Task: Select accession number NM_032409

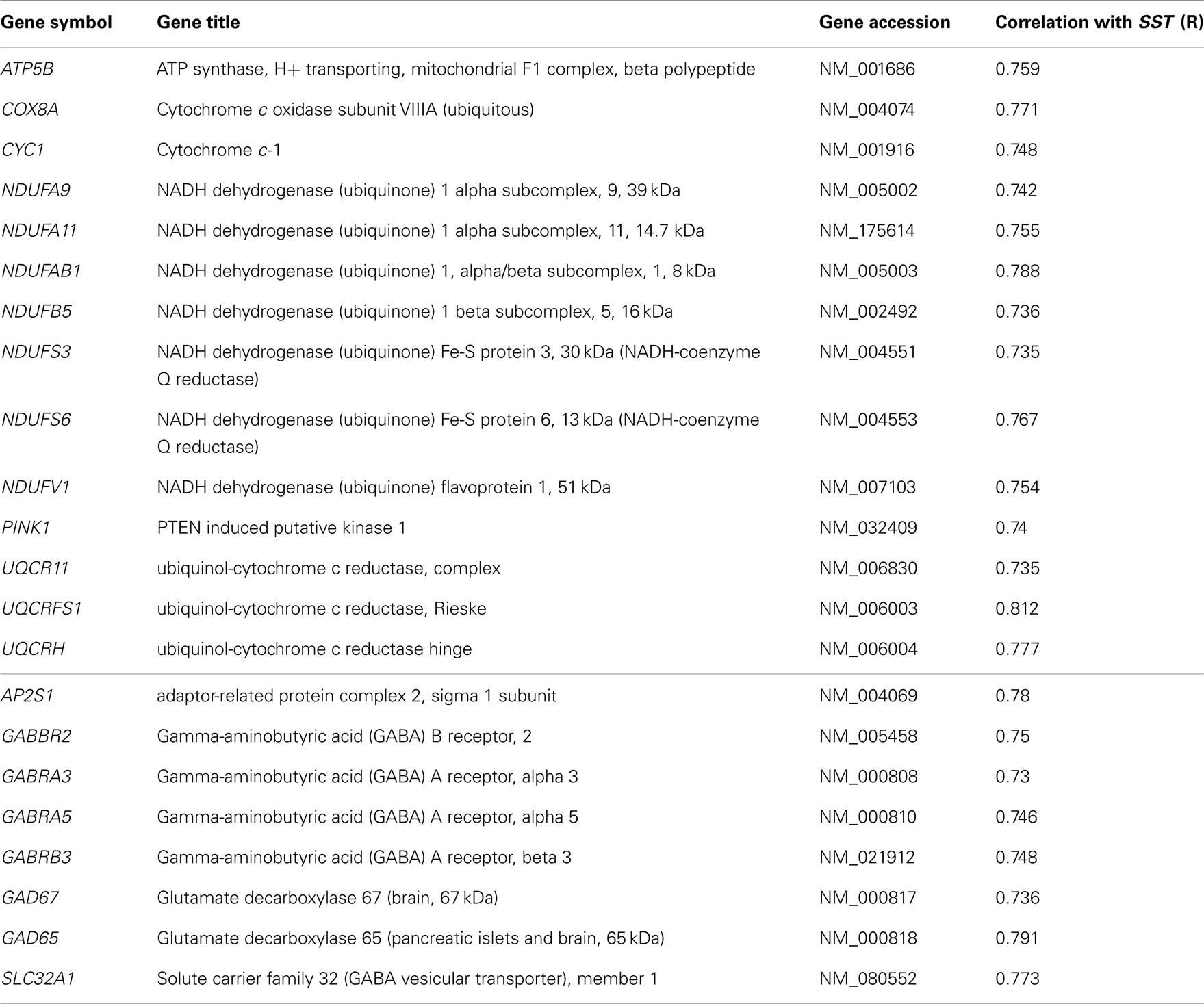Action: coord(868,528)
